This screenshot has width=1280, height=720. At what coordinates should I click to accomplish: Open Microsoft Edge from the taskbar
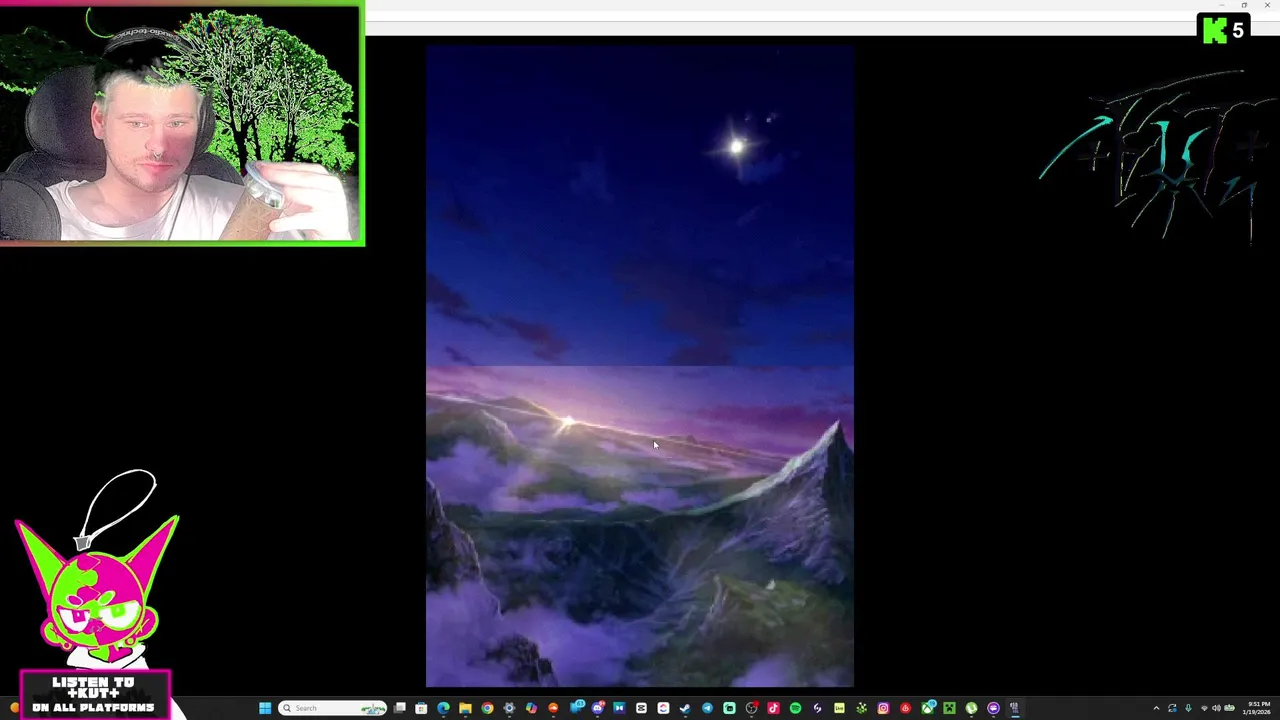tap(443, 708)
